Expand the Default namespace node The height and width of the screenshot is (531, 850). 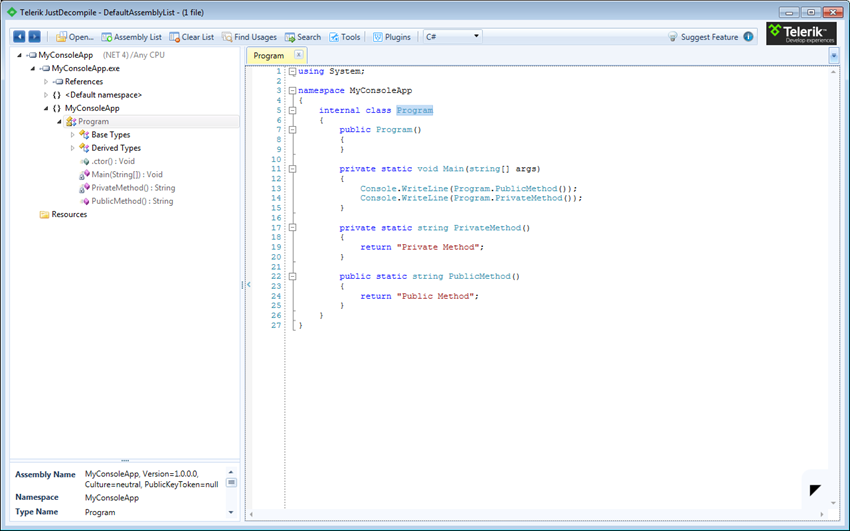coord(46,95)
